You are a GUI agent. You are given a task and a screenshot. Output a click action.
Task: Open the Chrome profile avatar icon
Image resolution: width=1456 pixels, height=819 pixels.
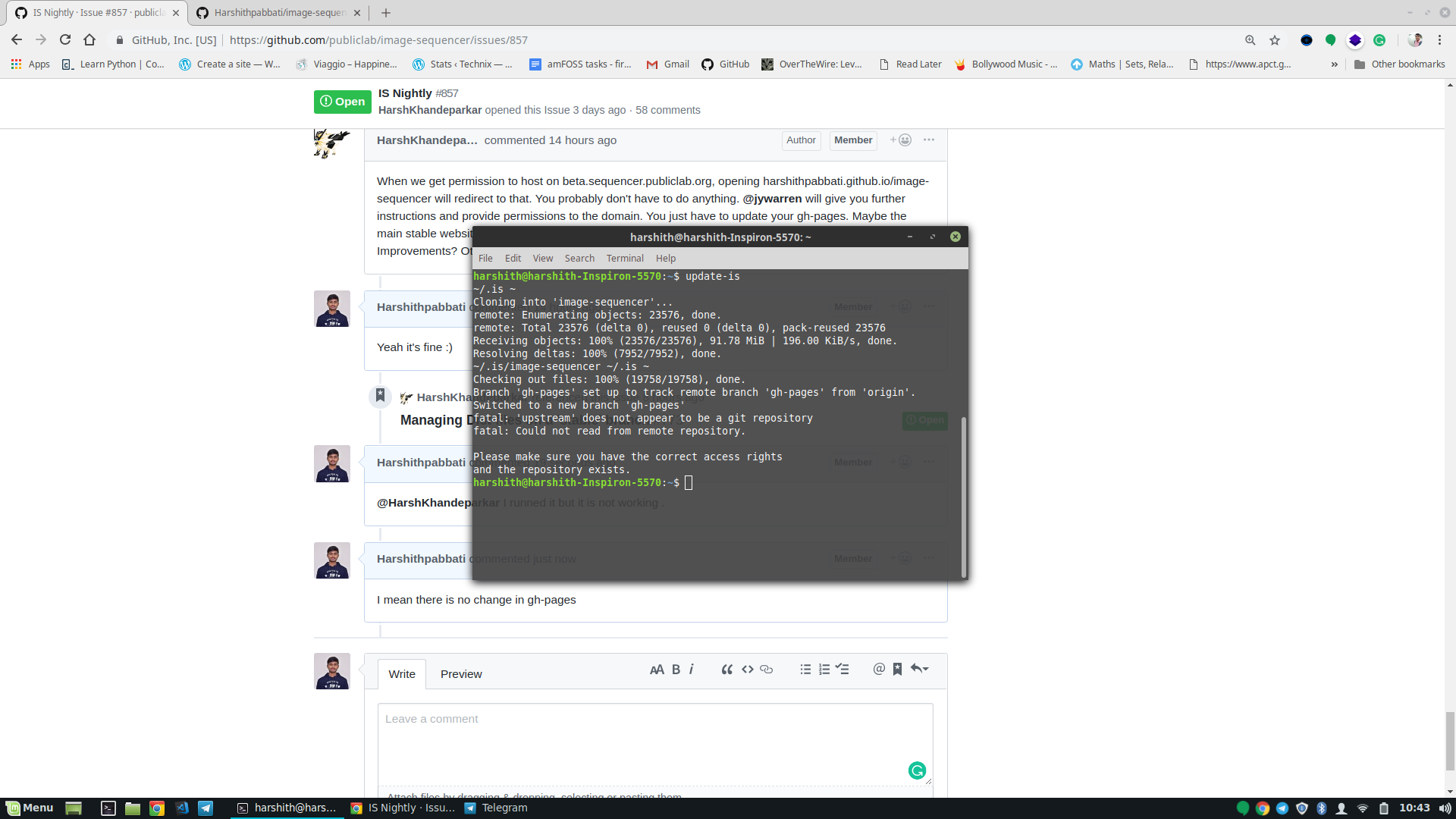[1414, 40]
